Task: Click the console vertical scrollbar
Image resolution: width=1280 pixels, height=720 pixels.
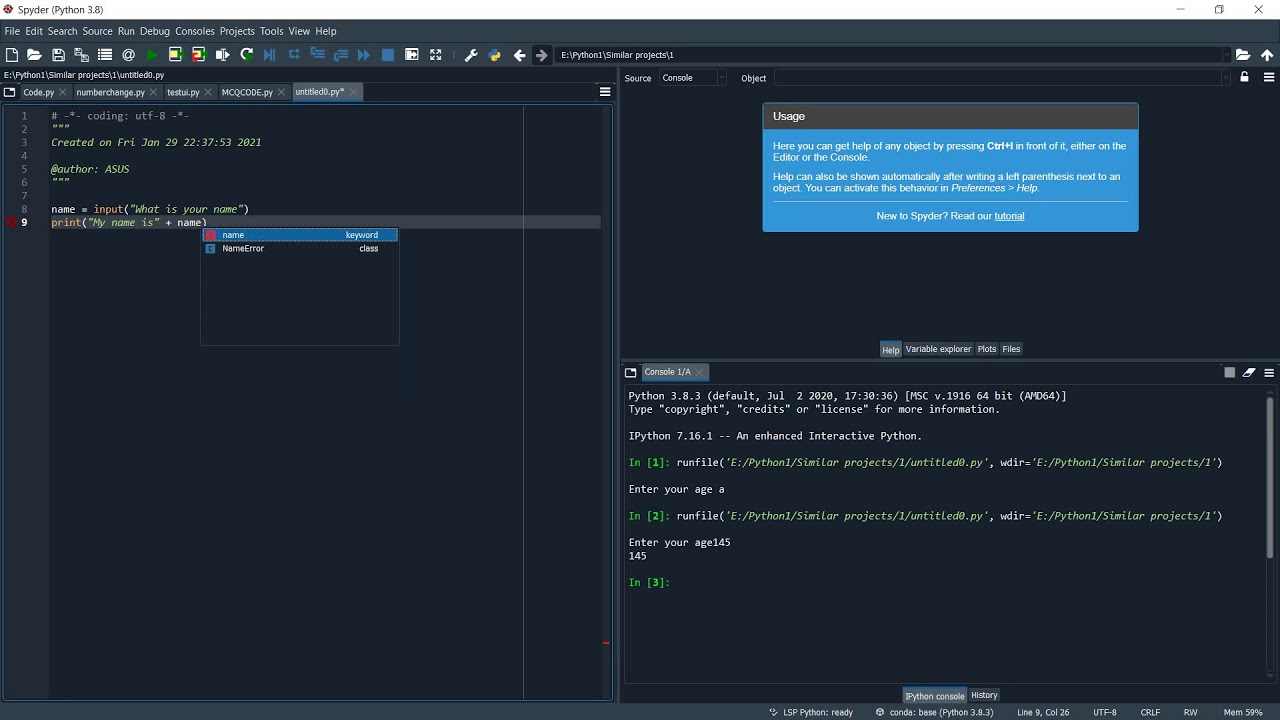Action: (x=1270, y=478)
